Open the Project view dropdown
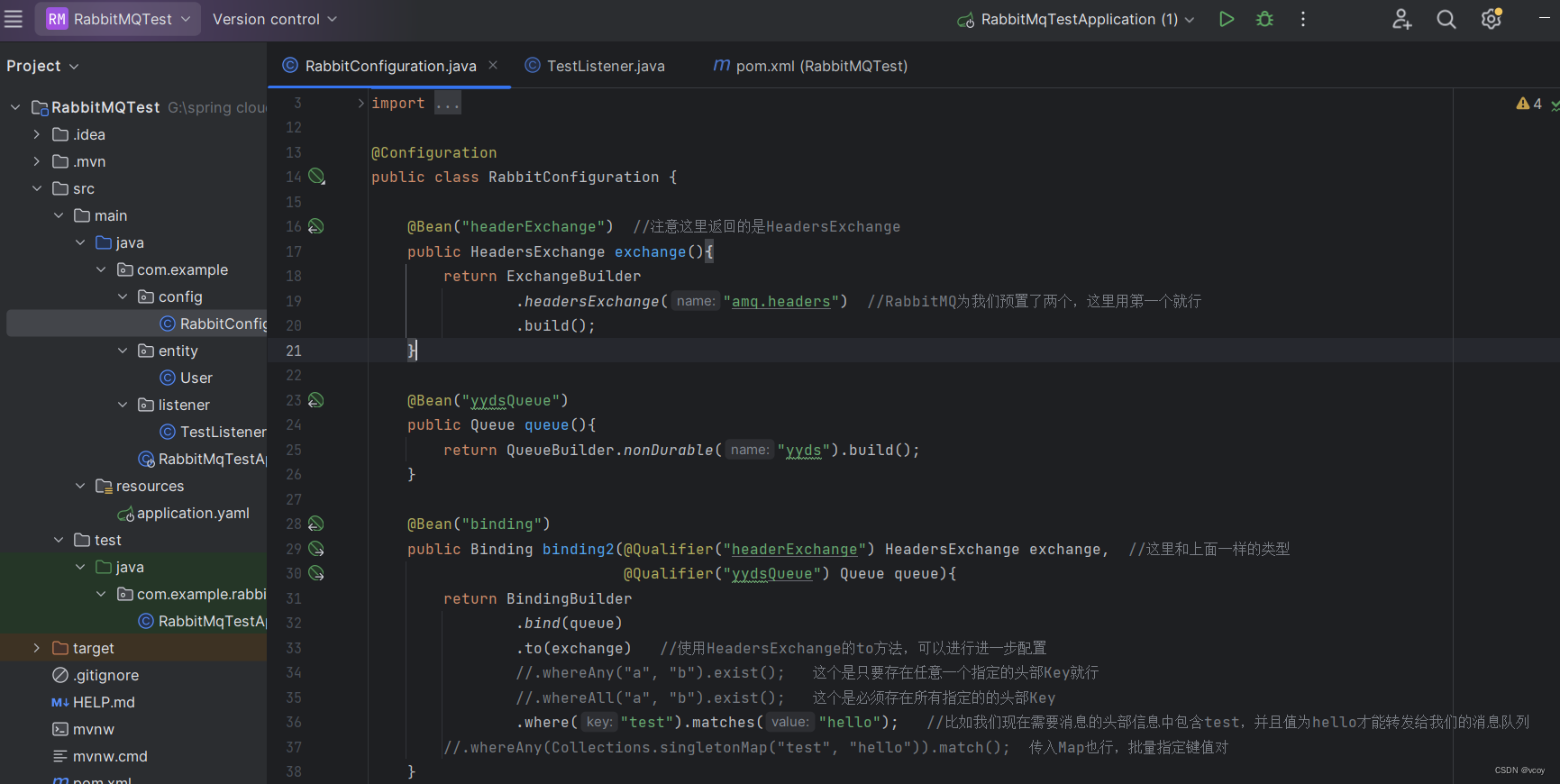 (42, 66)
